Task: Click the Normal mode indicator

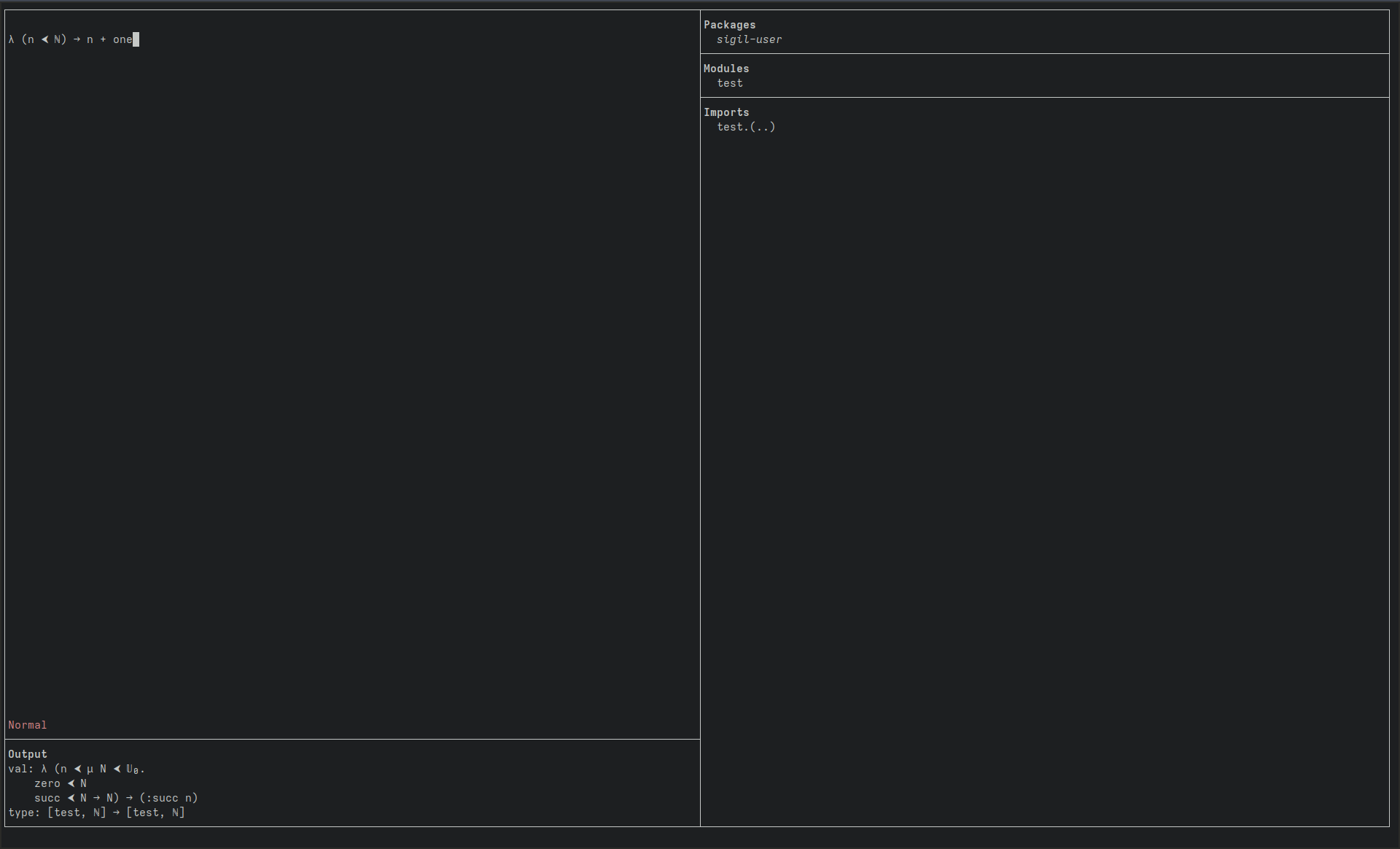Action: pyautogui.click(x=28, y=725)
